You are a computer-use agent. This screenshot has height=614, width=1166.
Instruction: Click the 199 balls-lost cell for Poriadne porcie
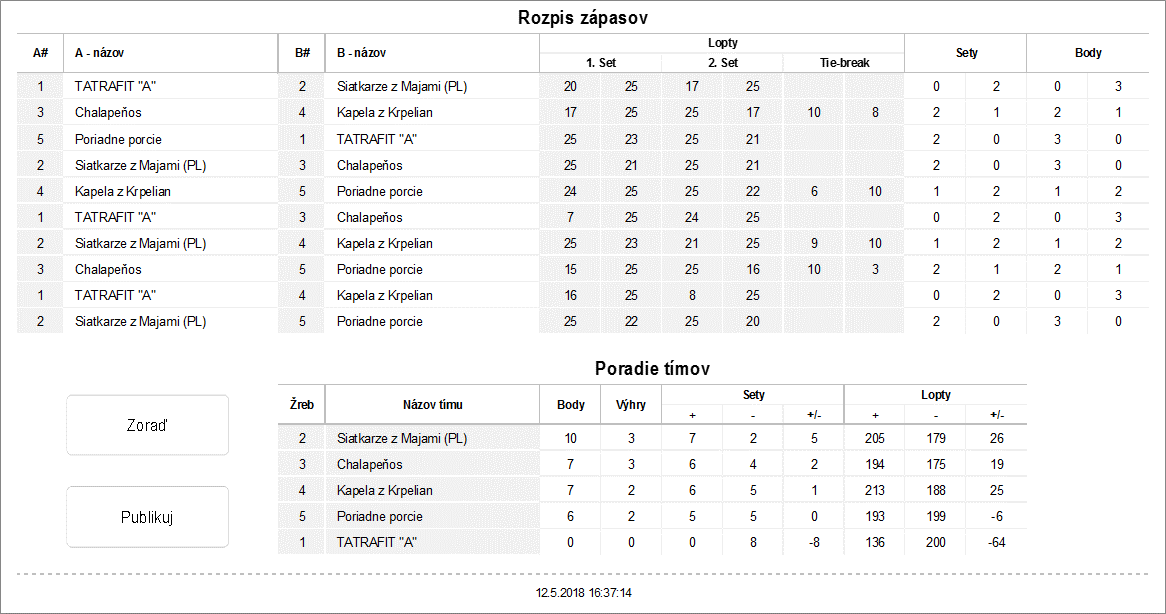tap(935, 516)
